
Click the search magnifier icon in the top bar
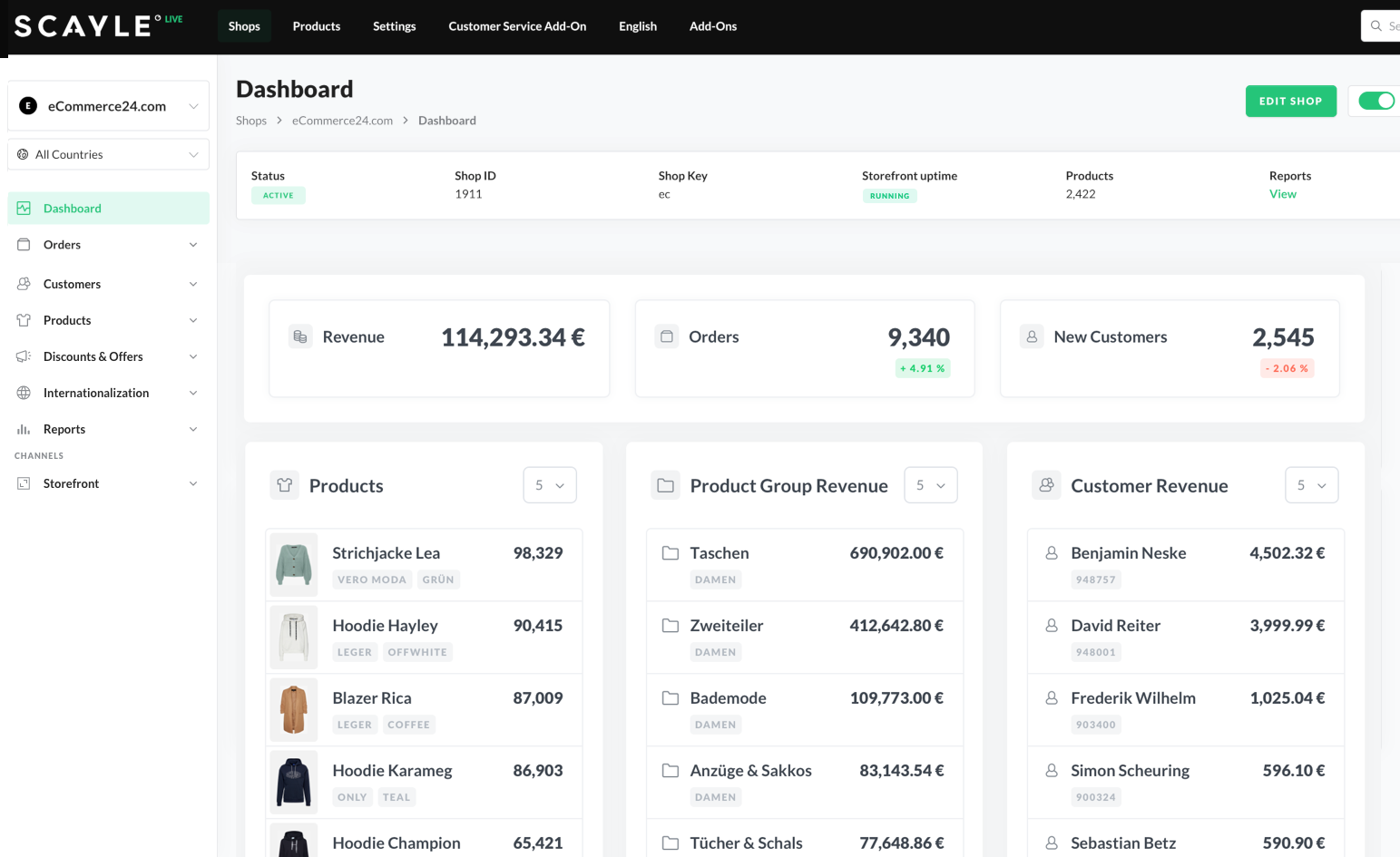(x=1376, y=26)
